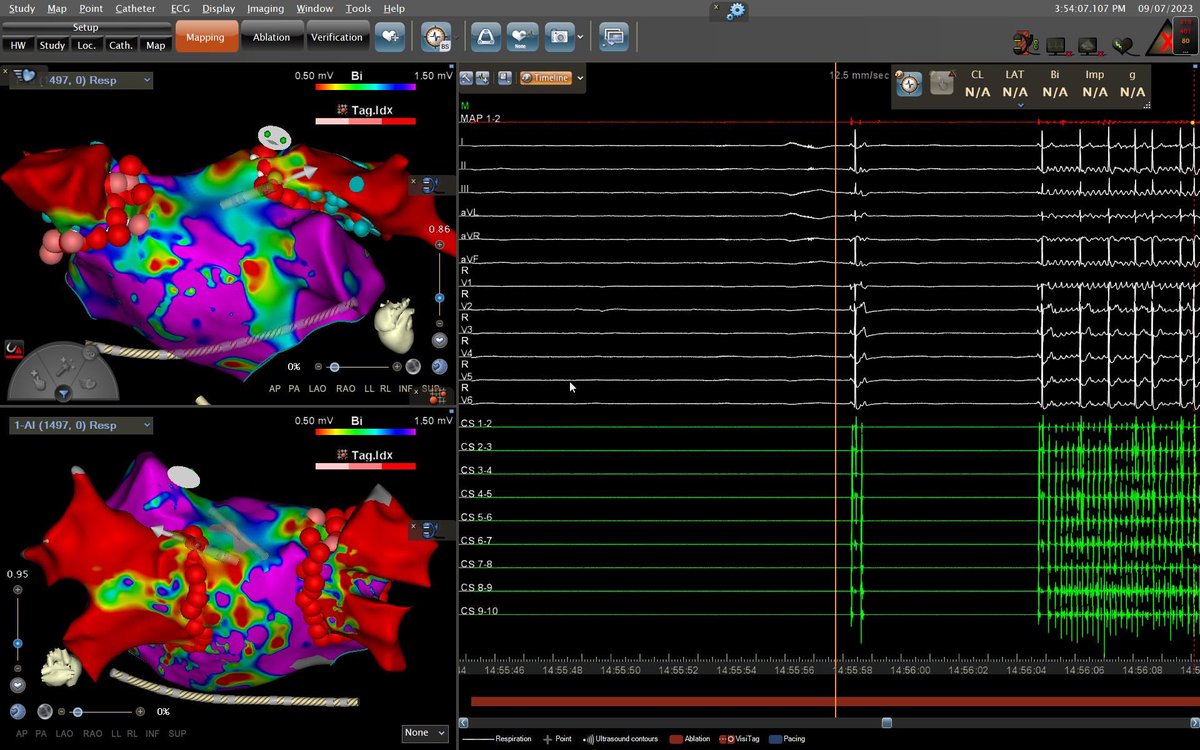
Task: Select the LAO view on the upper map
Action: click(318, 388)
